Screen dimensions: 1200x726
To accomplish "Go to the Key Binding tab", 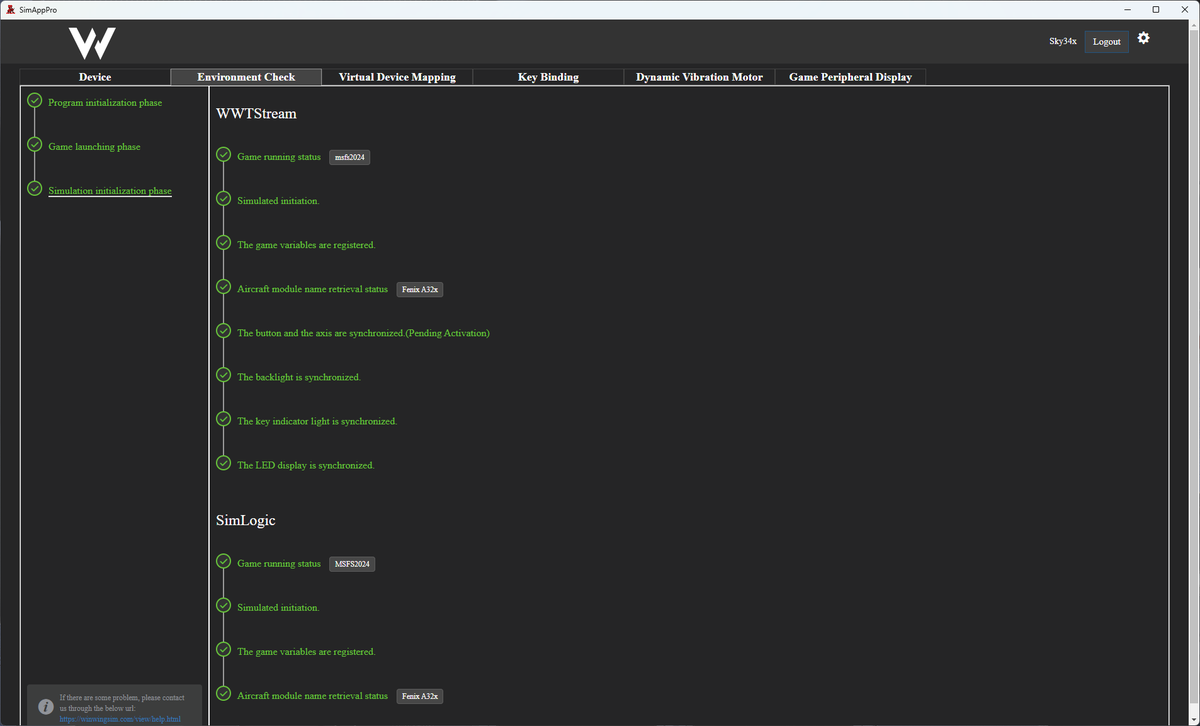I will coord(548,77).
